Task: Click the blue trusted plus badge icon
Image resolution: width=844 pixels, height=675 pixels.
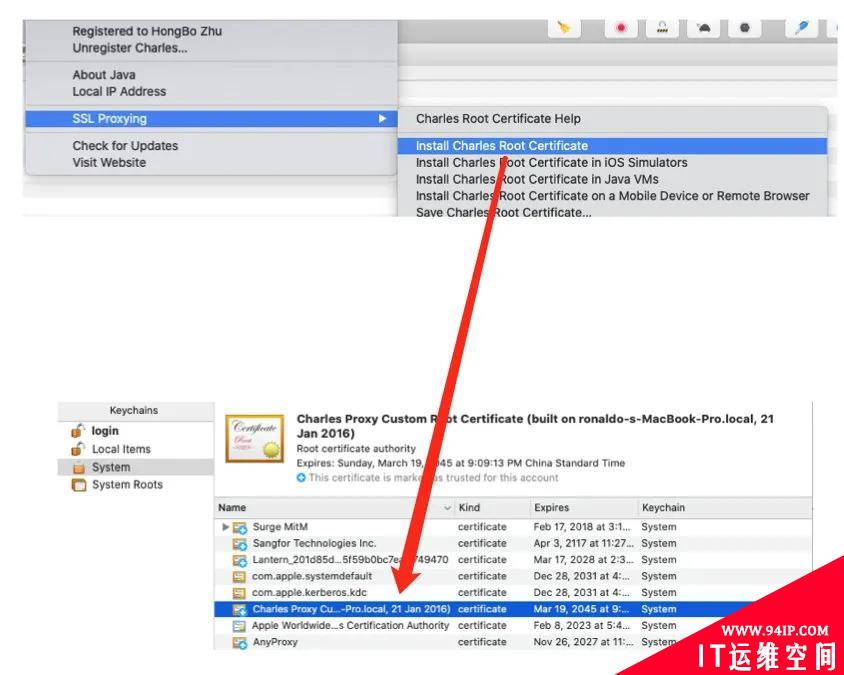Action: [x=301, y=477]
